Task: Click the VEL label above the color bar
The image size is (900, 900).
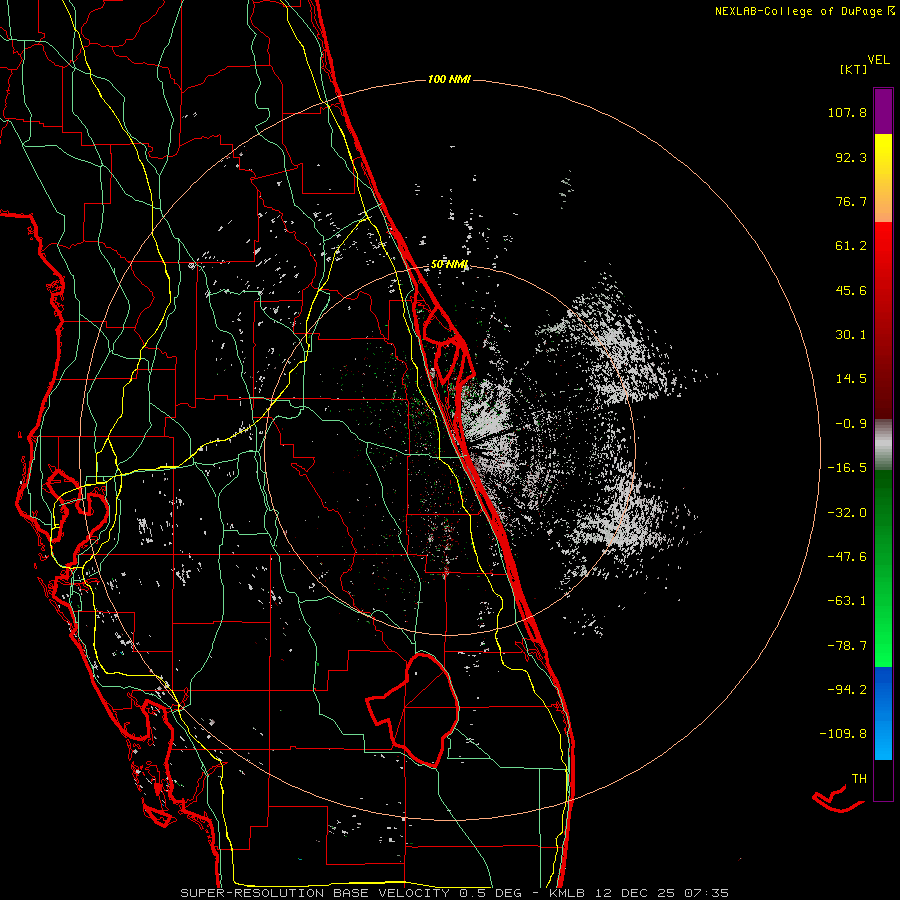Action: coord(878,60)
